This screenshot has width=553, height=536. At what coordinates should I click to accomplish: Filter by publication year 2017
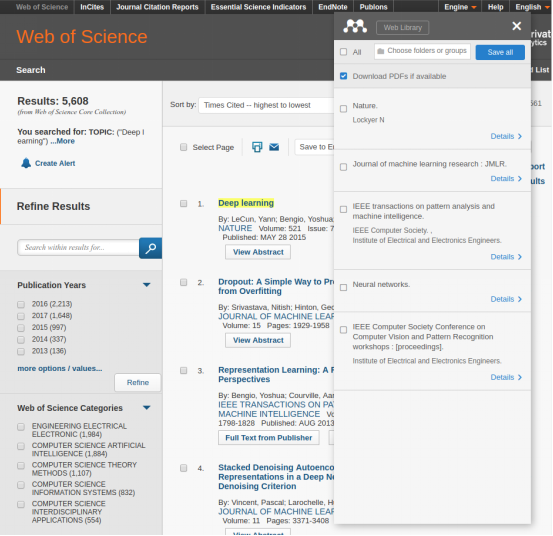tap(21, 316)
